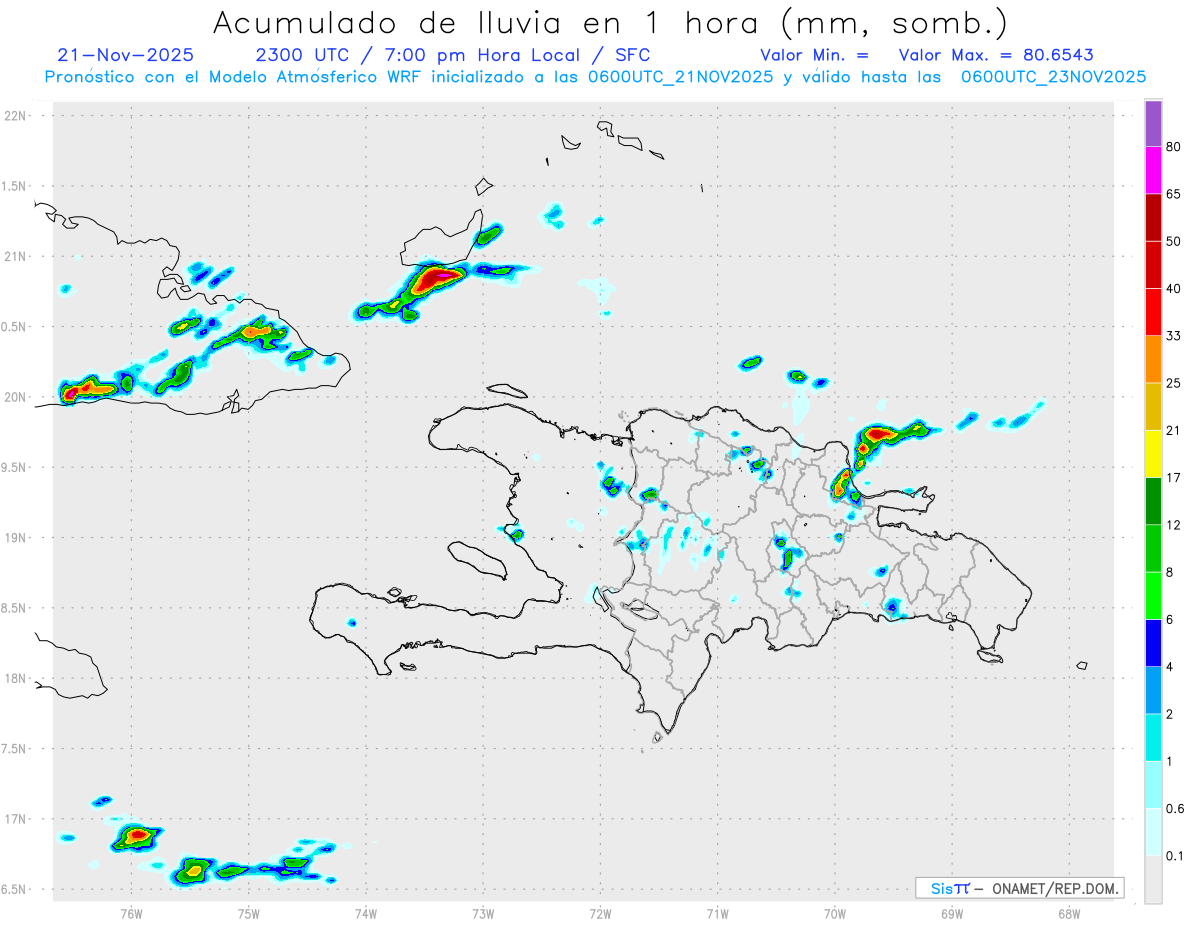Viewport: 1200px width, 927px height.
Task: Click the '19N' latitude label
Action: [x=15, y=538]
